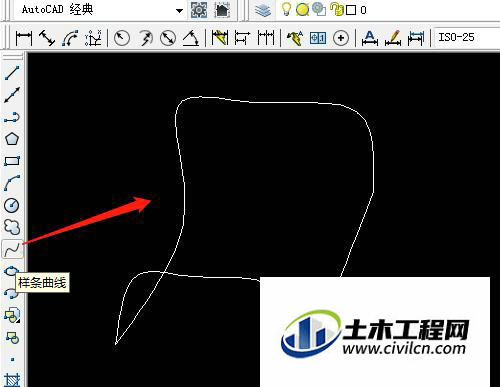Select the Angular dimension tool
The image size is (500, 387).
[x=191, y=38]
